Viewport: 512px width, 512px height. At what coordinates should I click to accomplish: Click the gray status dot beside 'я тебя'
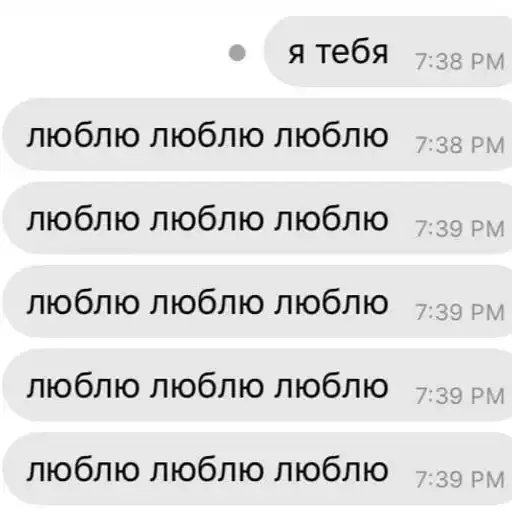237,53
